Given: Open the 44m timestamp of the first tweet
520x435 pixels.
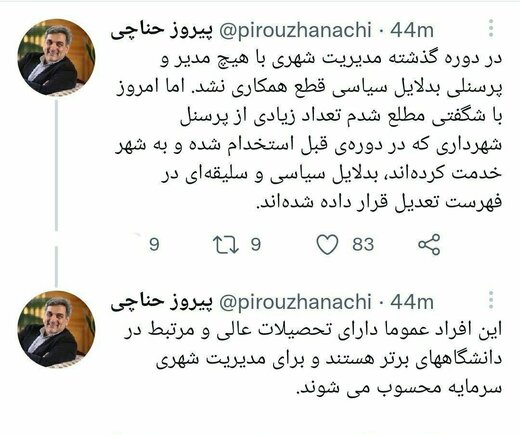Looking at the screenshot, I should pos(412,30).
